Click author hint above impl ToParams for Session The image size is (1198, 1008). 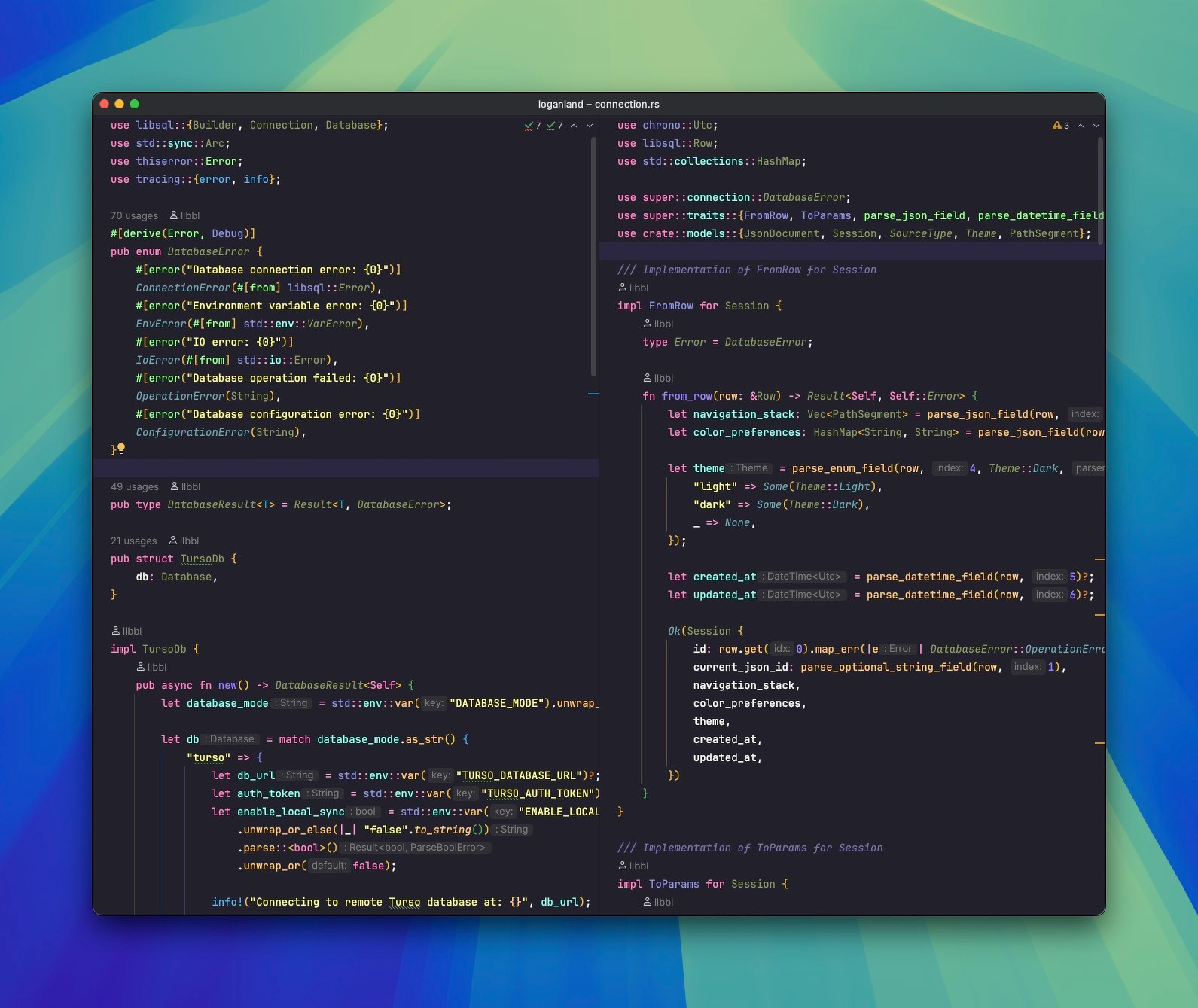(633, 866)
